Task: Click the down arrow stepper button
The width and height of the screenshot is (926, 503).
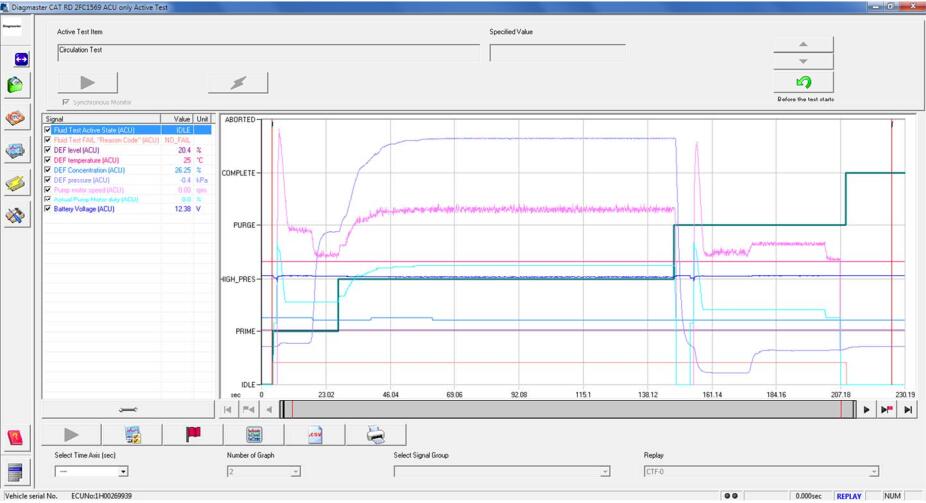Action: pos(804,61)
